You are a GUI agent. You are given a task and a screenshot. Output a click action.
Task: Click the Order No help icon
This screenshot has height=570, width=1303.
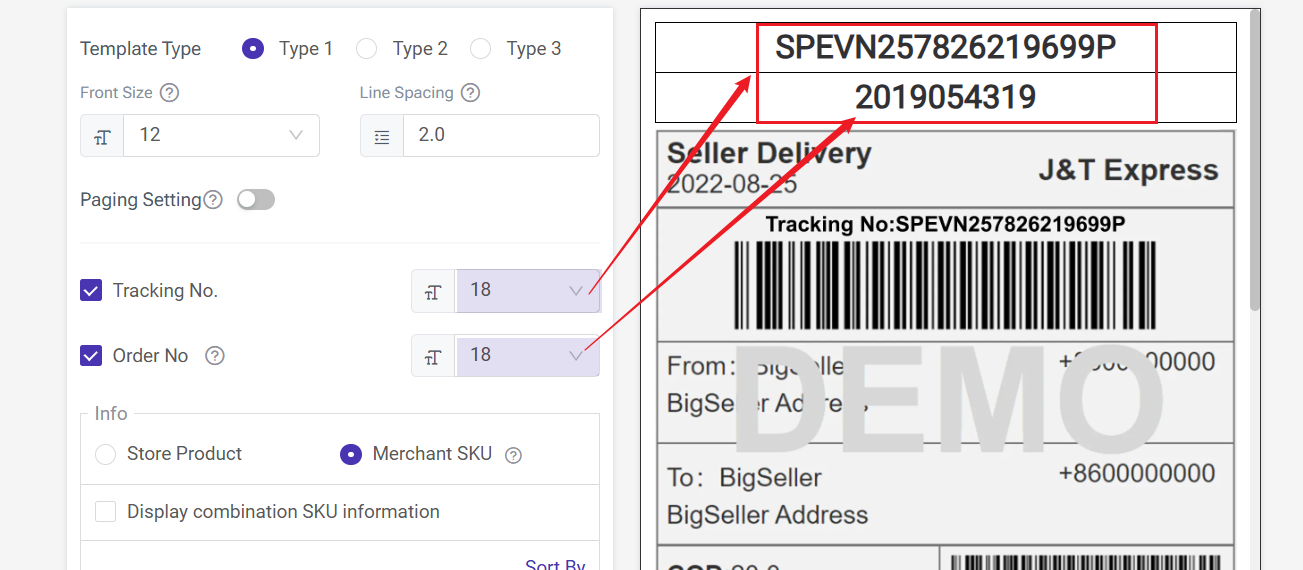(215, 356)
